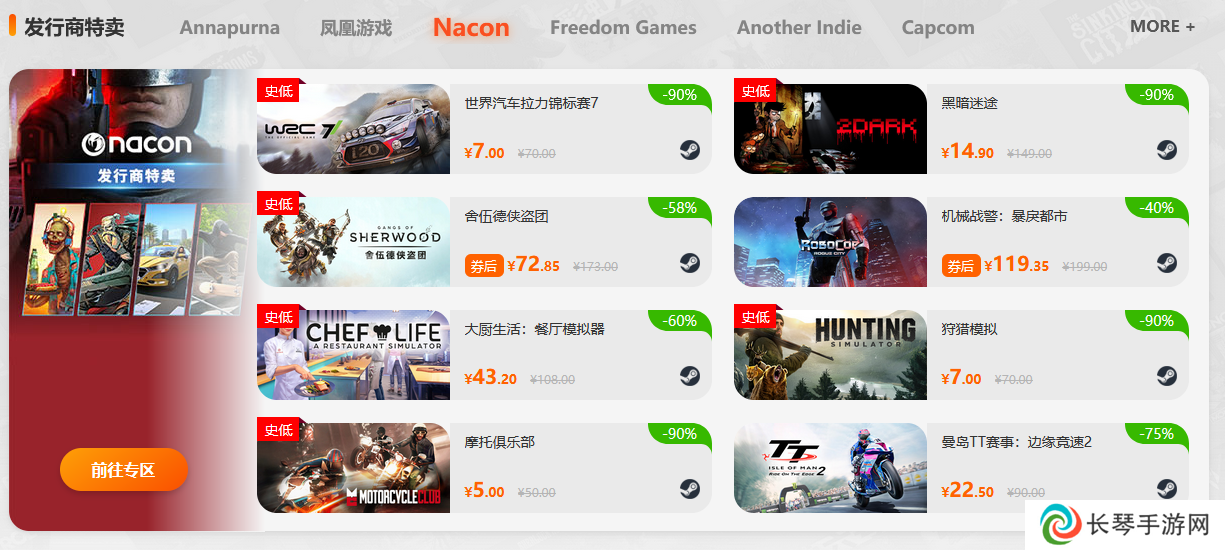Click Steam icon on 摩托俱乐部 card
Image resolution: width=1225 pixels, height=550 pixels.
tap(690, 489)
